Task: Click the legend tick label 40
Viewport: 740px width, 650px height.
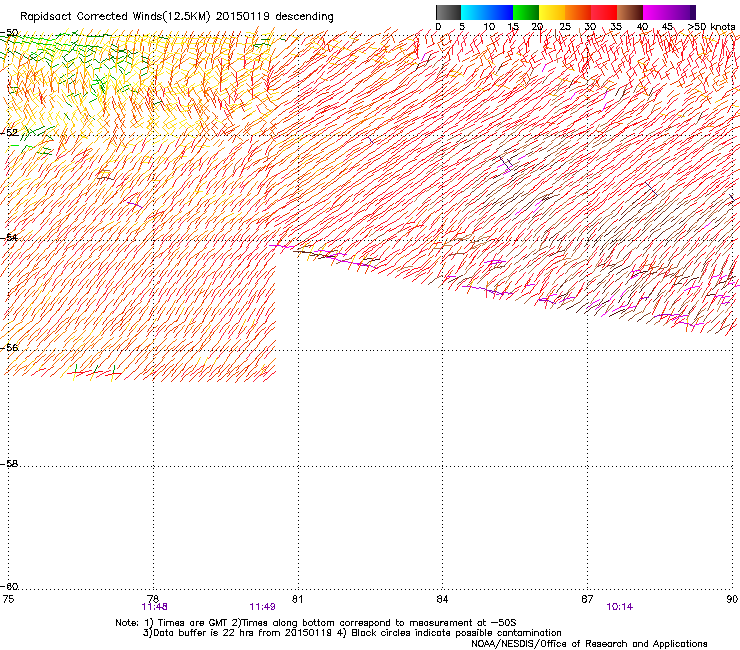Action: (642, 27)
